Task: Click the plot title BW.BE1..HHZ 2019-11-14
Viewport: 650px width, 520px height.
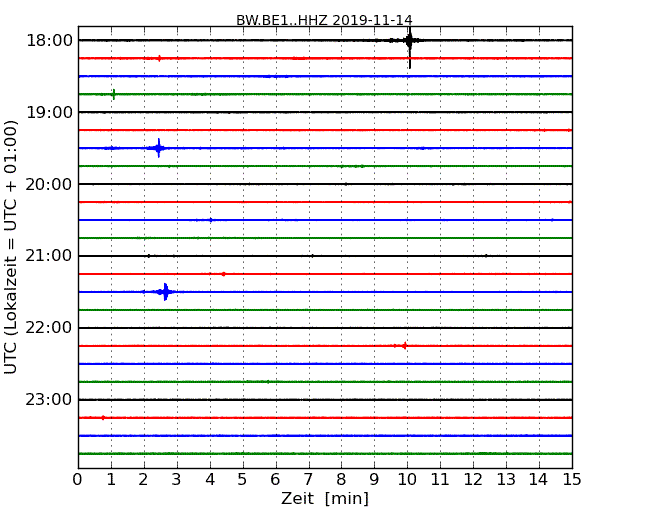Action: [x=324, y=20]
